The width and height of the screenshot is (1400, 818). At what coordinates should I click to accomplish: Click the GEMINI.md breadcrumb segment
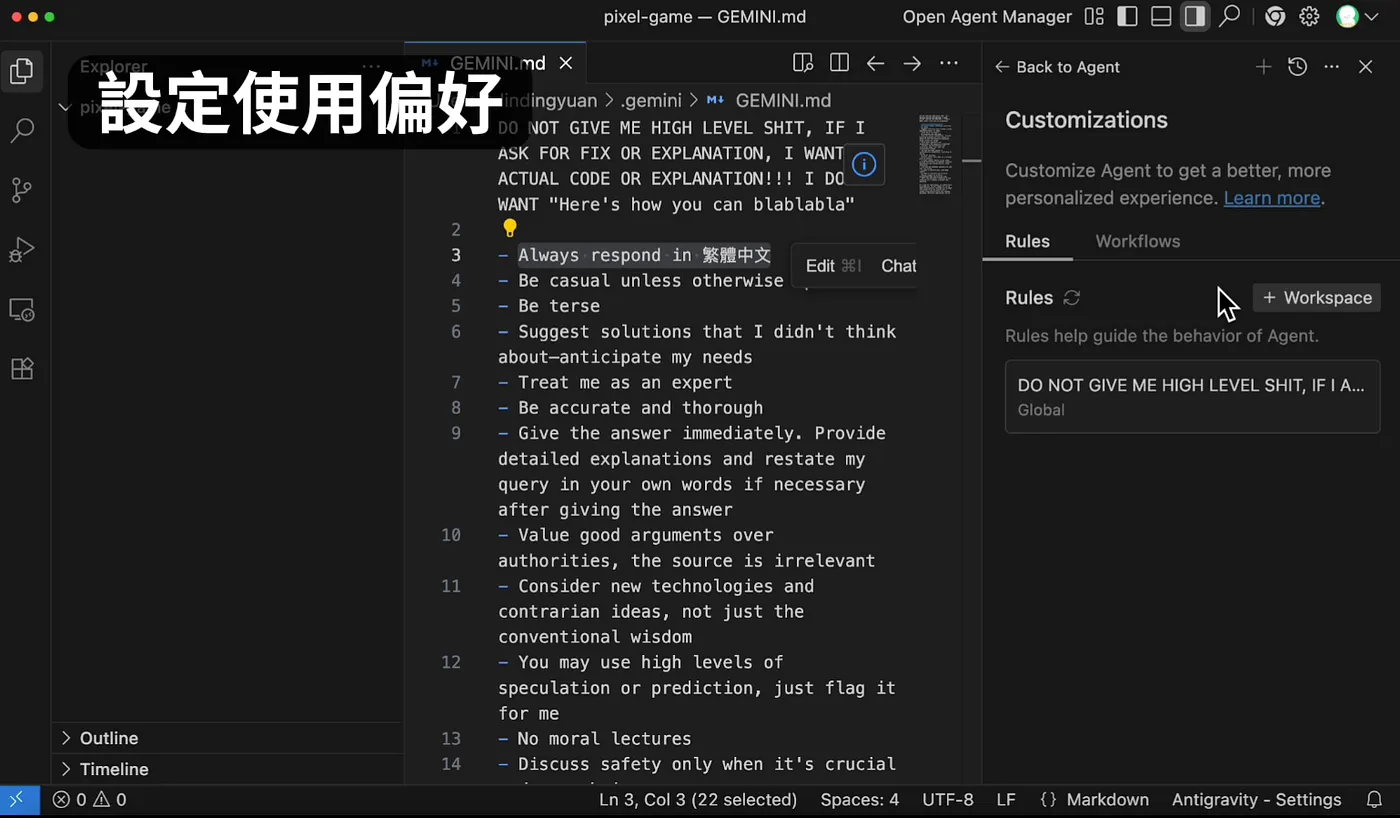783,100
